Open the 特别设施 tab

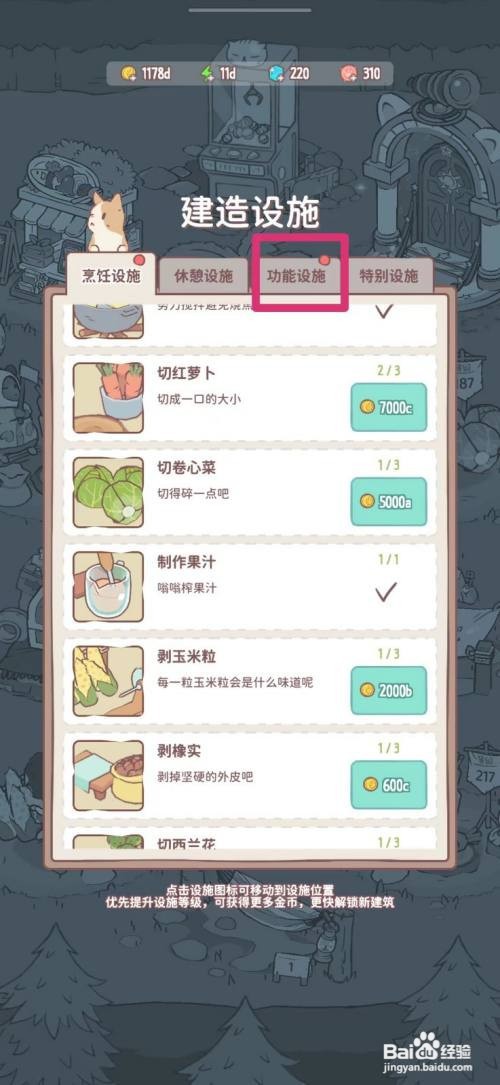pos(389,276)
